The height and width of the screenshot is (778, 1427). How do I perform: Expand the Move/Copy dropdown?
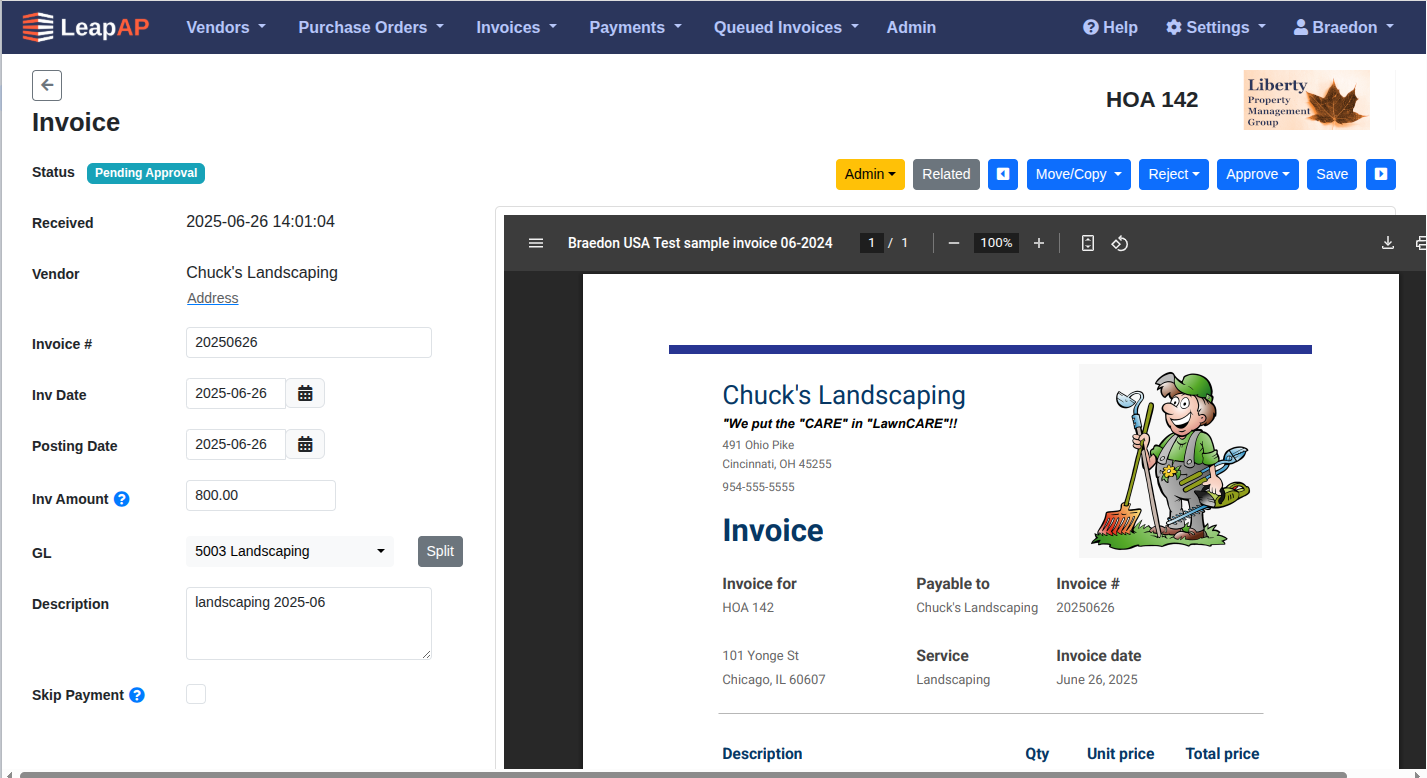coord(1078,174)
